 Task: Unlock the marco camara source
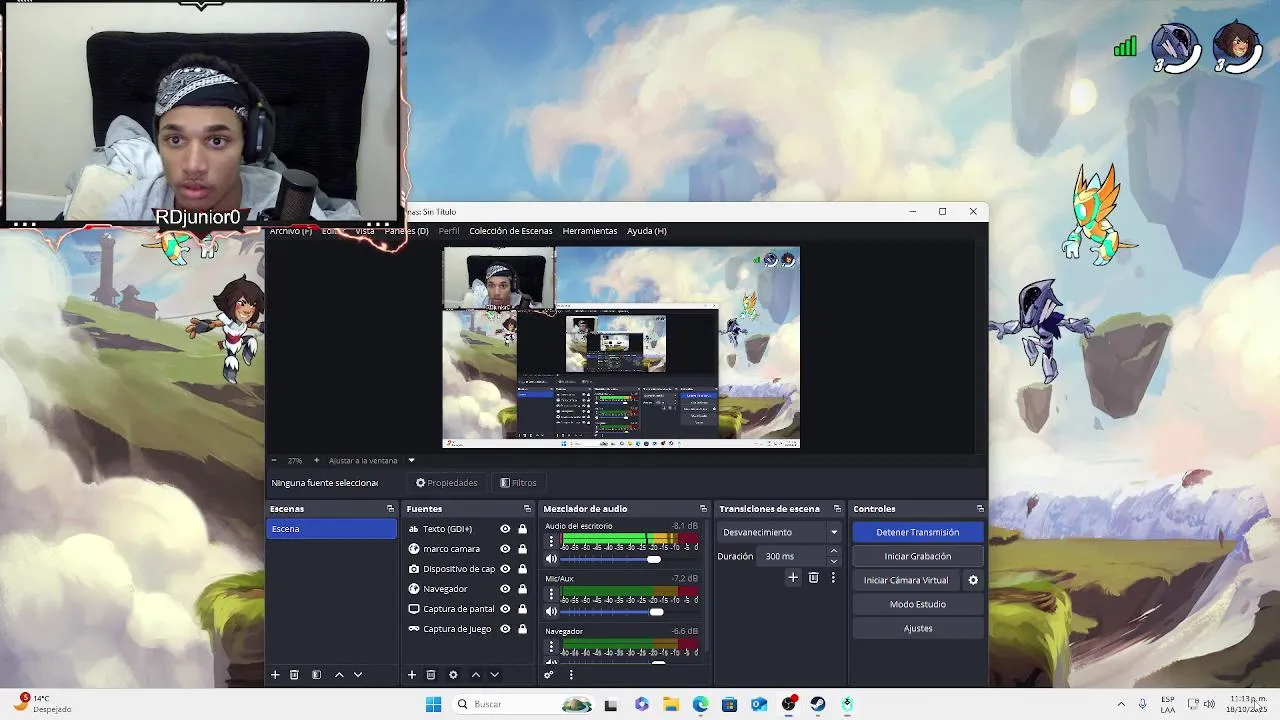522,549
